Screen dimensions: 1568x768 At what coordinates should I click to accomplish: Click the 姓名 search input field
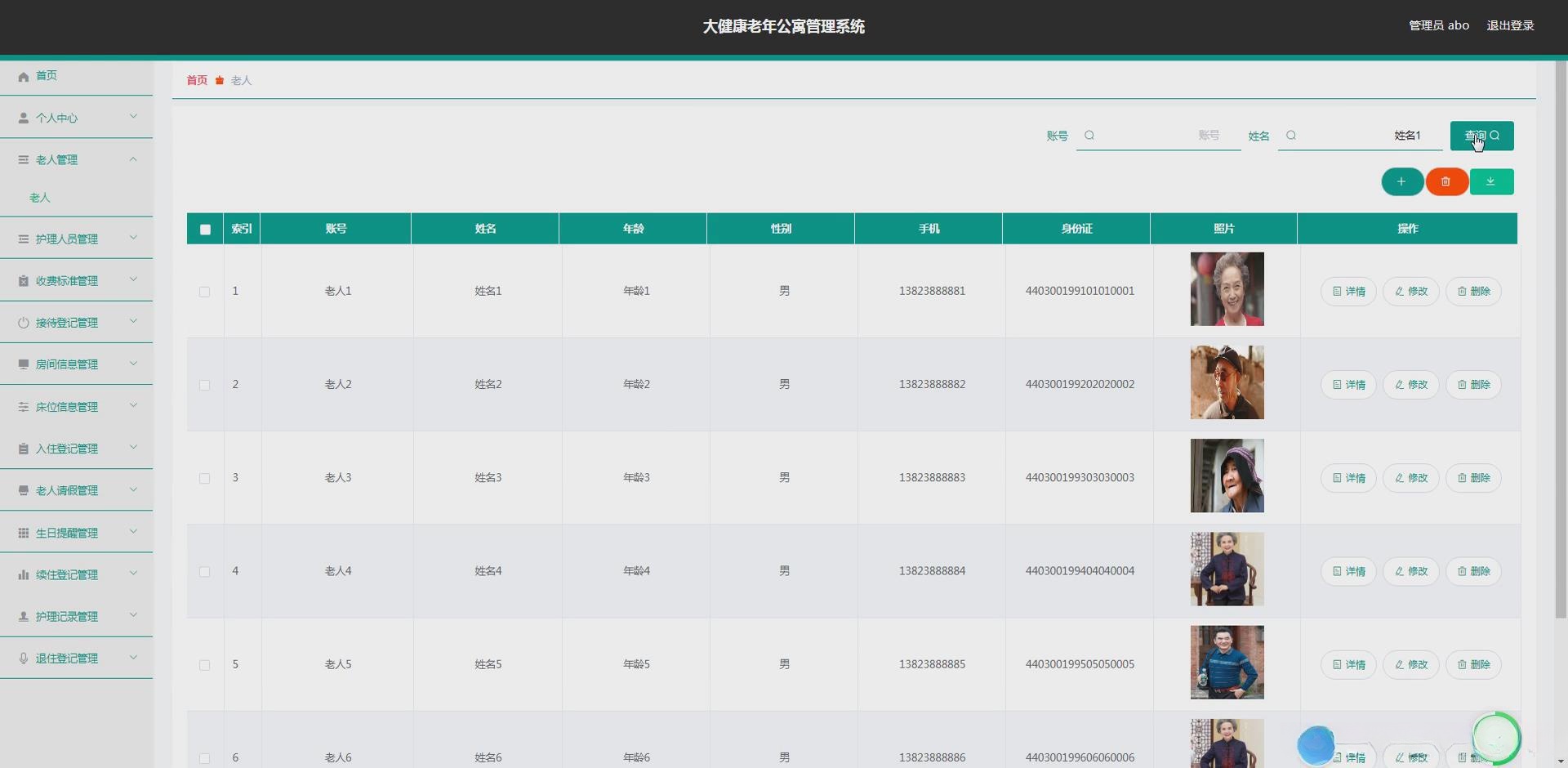click(1361, 136)
